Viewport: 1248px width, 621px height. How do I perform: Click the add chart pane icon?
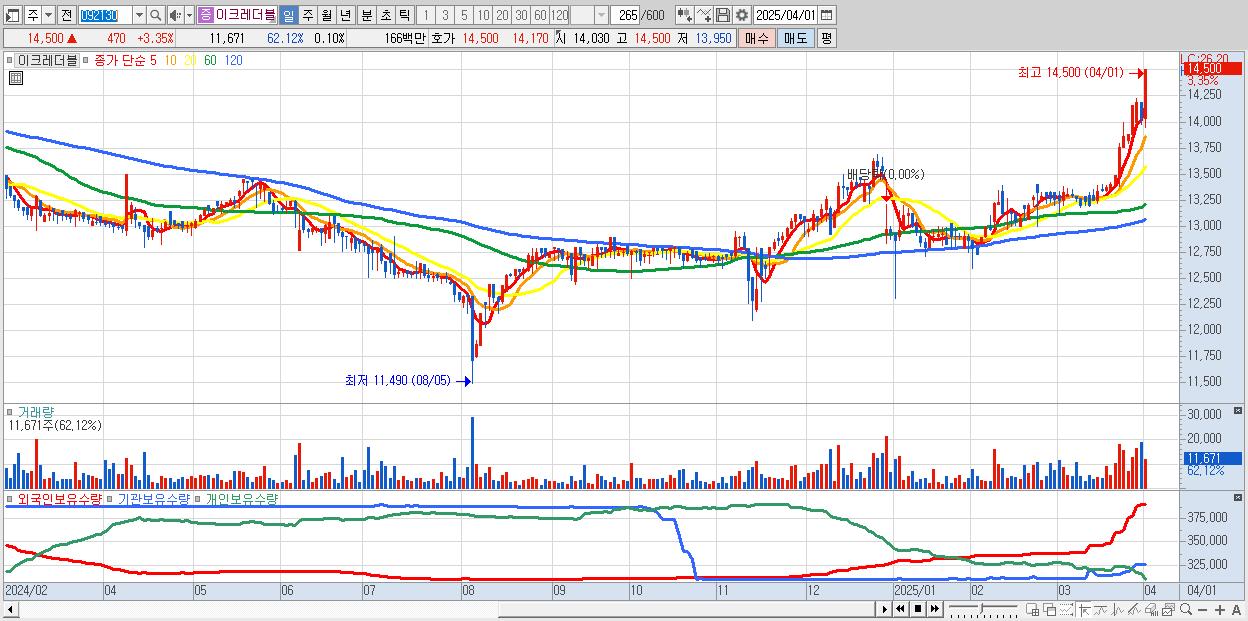tap(1033, 610)
